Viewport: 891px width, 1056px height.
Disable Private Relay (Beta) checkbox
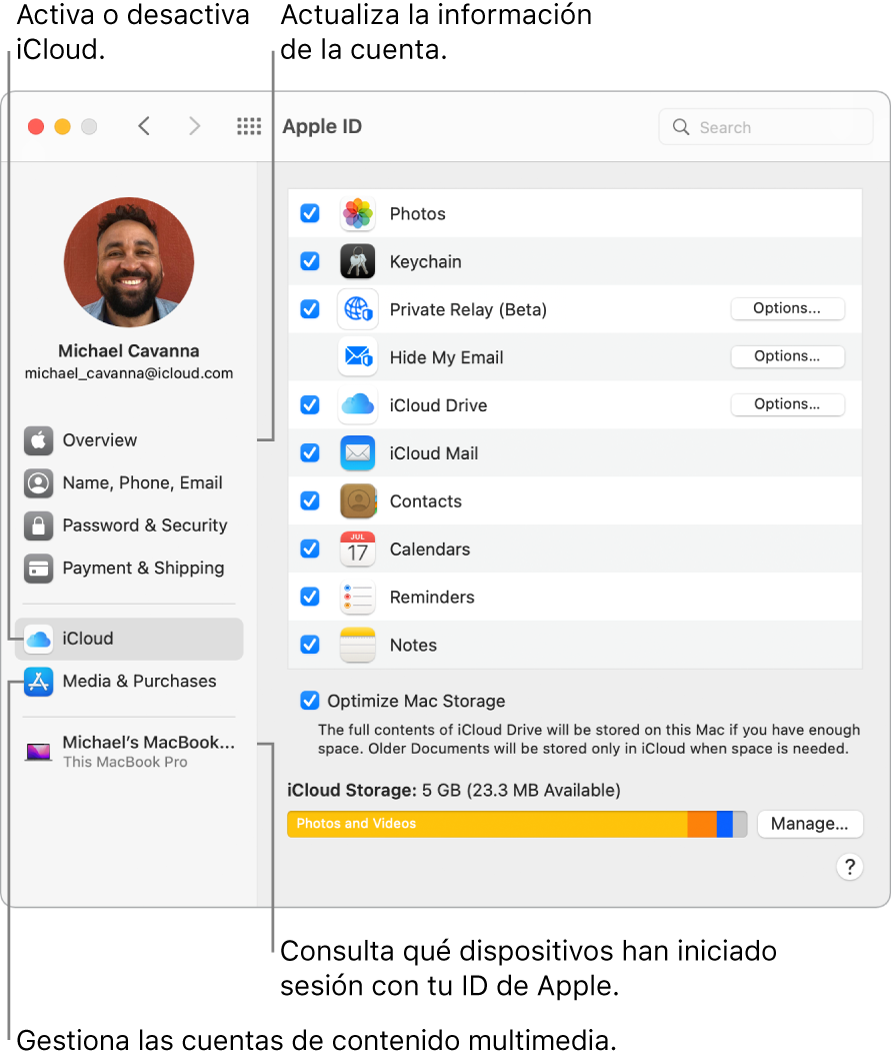coord(310,309)
